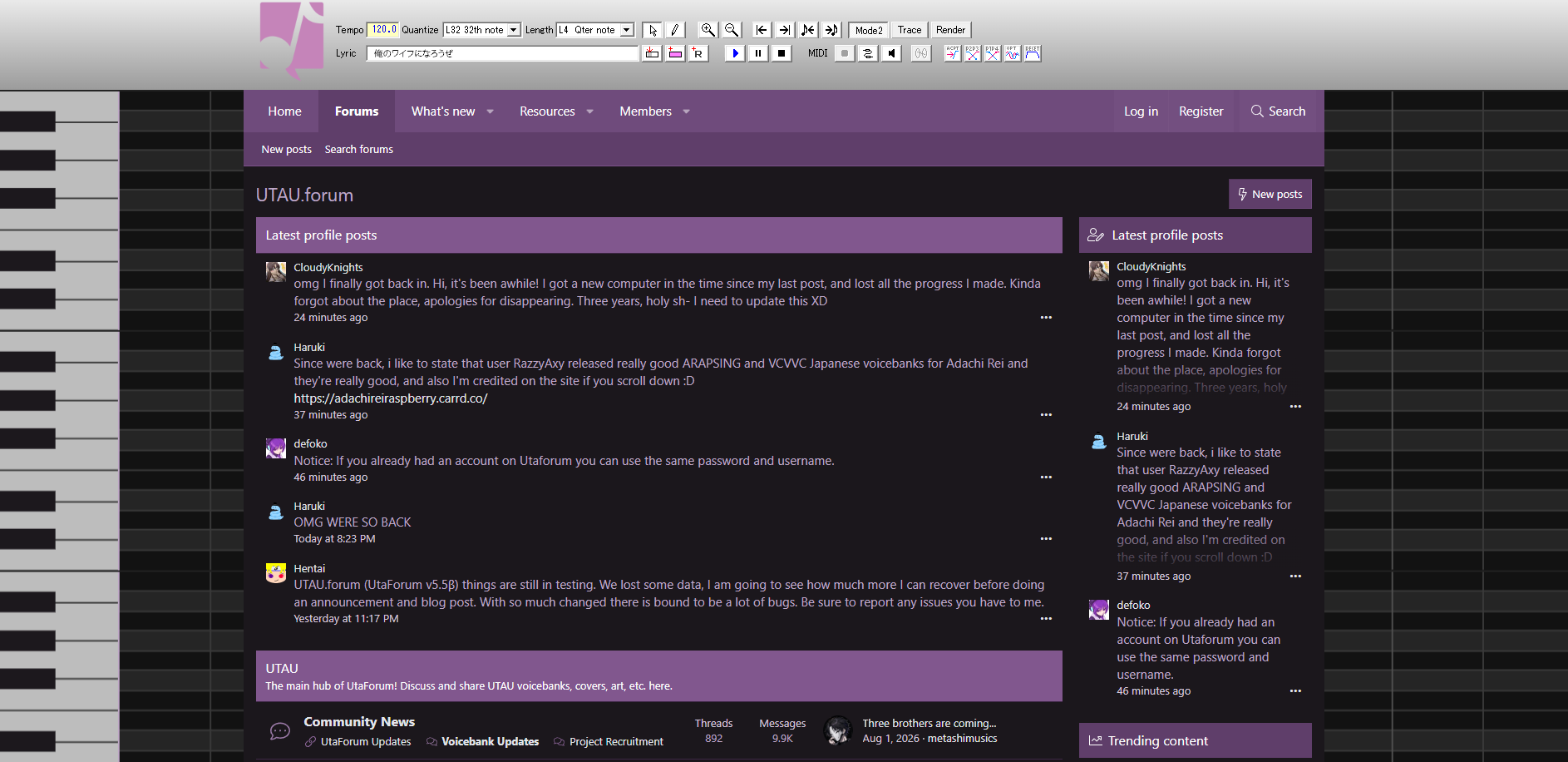Expand the Members dropdown arrow
Screen dimensions: 1568x762
click(x=687, y=111)
